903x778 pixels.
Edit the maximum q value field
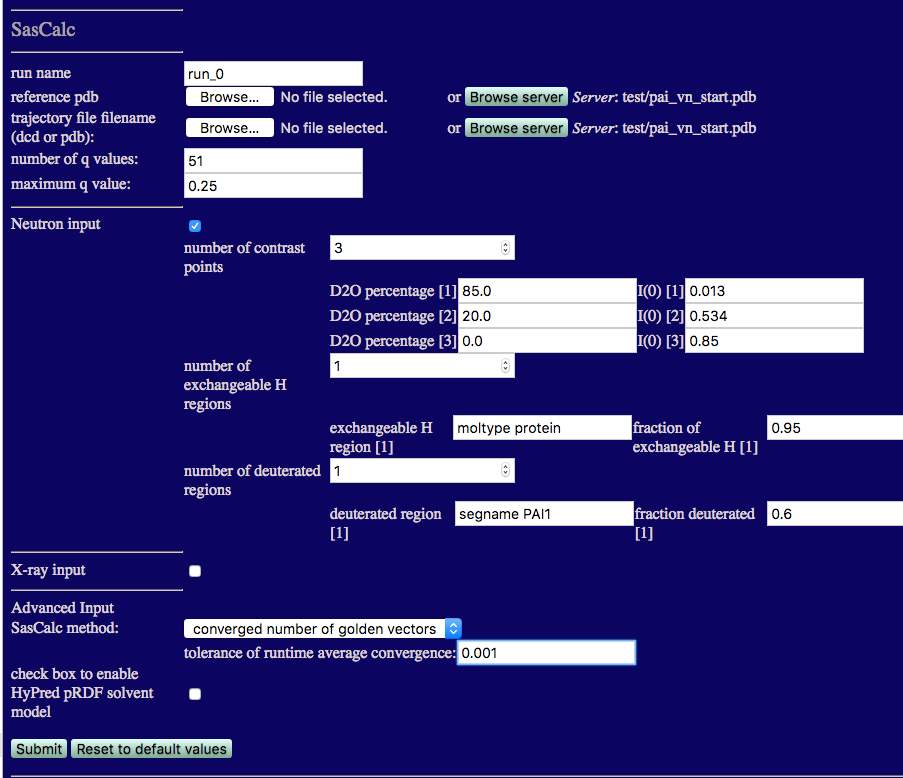point(273,185)
